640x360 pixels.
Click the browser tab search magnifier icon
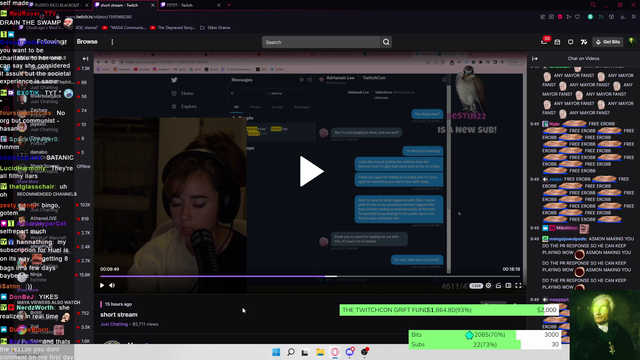pos(593,5)
